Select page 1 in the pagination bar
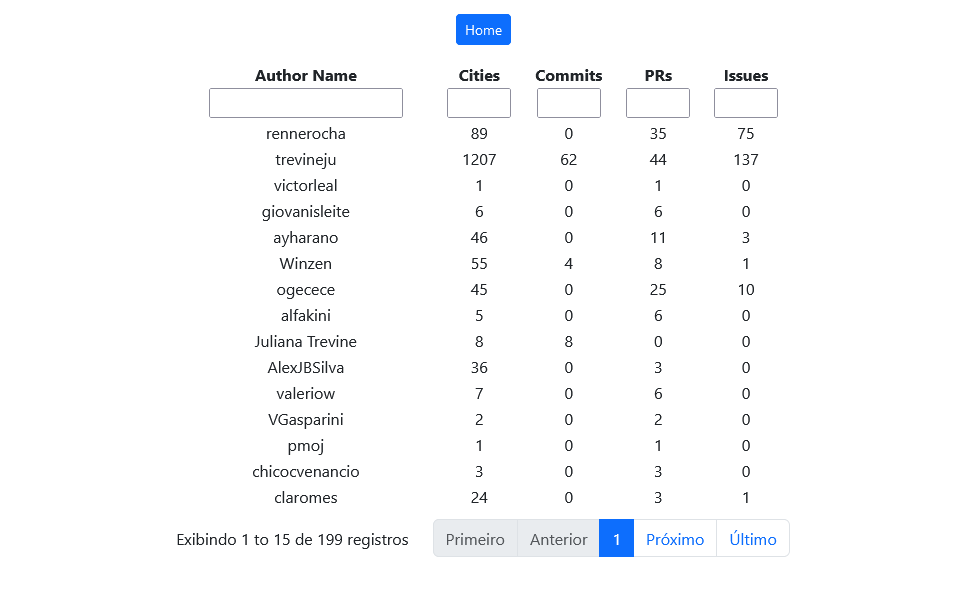Screen dimensions: 971x598 pyautogui.click(x=616, y=538)
